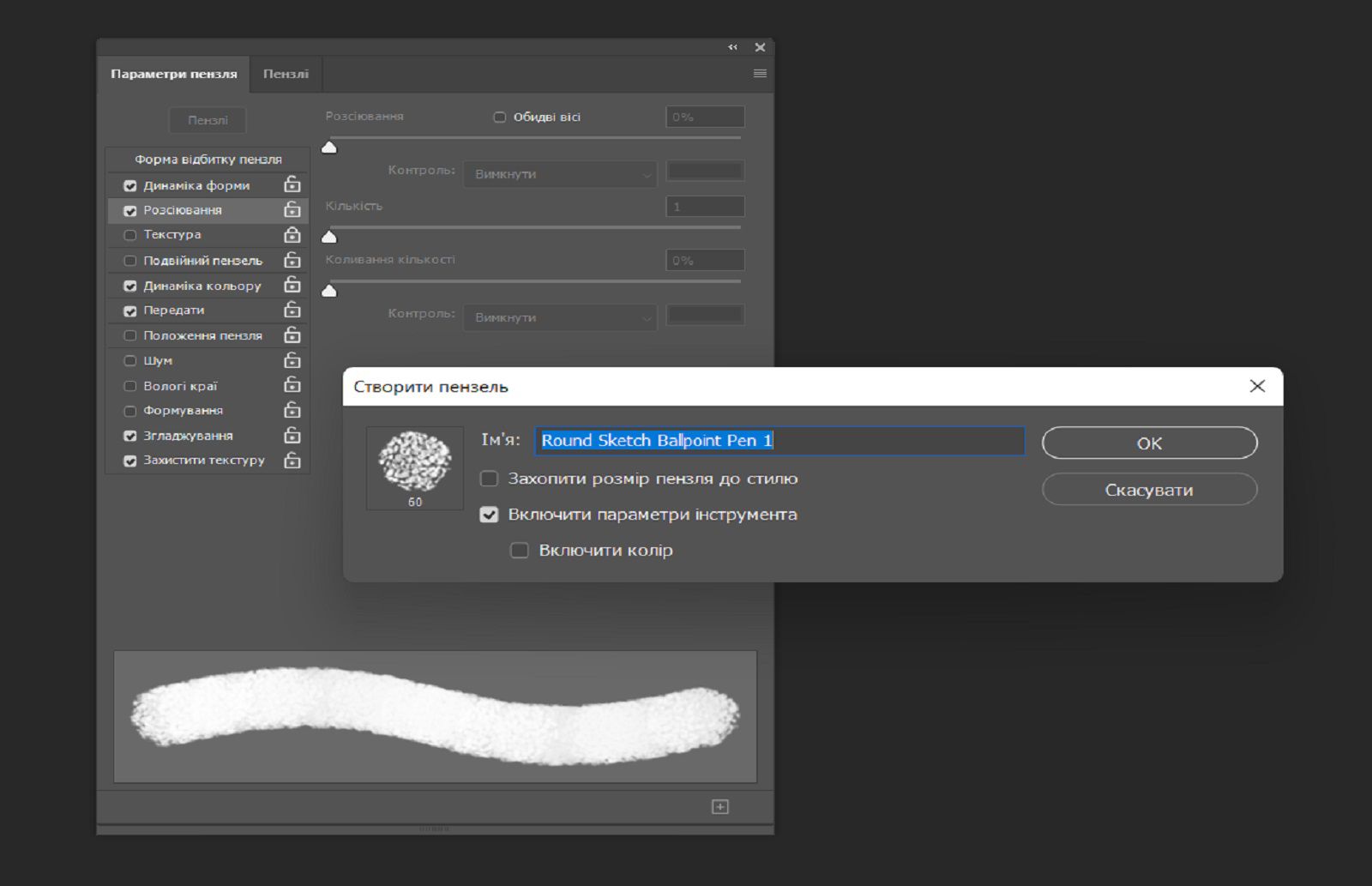
Task: Uncheck Захистити текстуру checkbox
Action: pos(130,461)
